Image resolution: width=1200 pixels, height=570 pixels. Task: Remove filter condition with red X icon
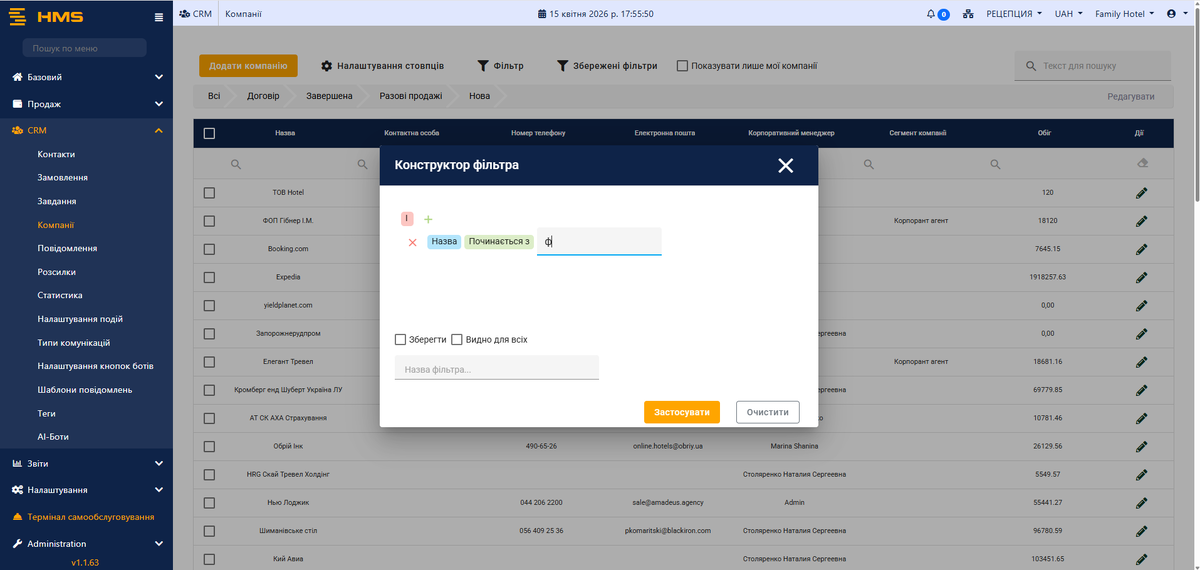click(x=412, y=242)
